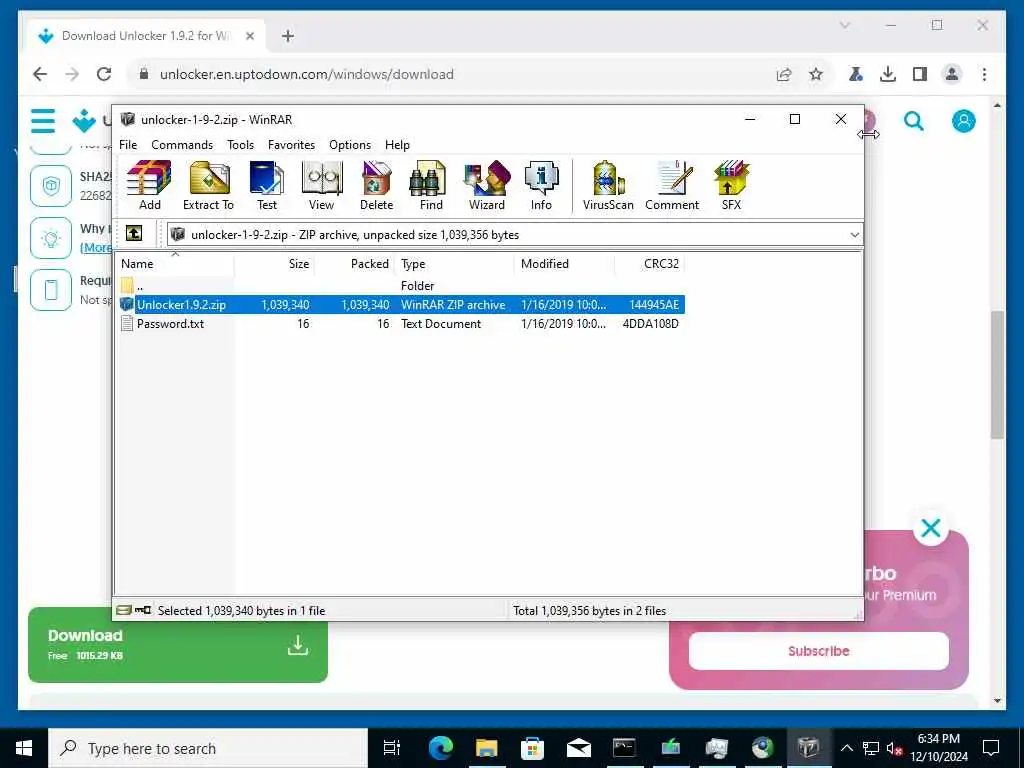
Task: Open Chrome tab search chevron
Action: point(845,25)
